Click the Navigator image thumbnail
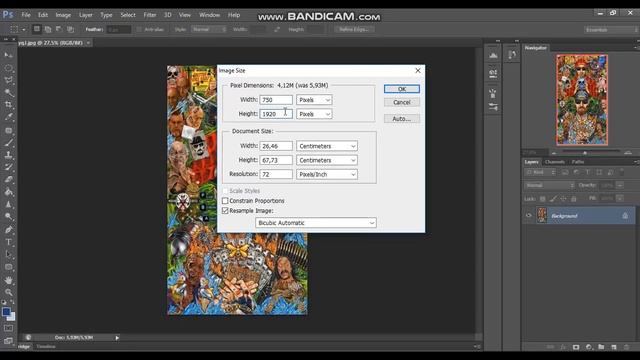640x360 pixels. click(x=582, y=100)
